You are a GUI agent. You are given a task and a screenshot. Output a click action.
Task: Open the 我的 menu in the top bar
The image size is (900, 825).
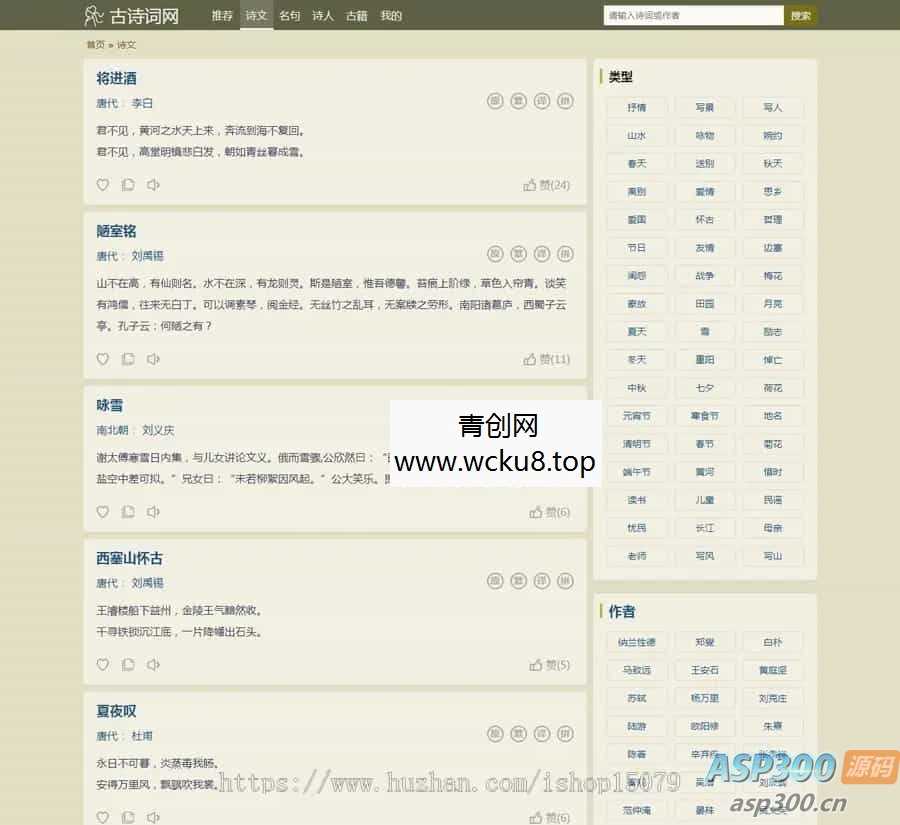pos(390,15)
